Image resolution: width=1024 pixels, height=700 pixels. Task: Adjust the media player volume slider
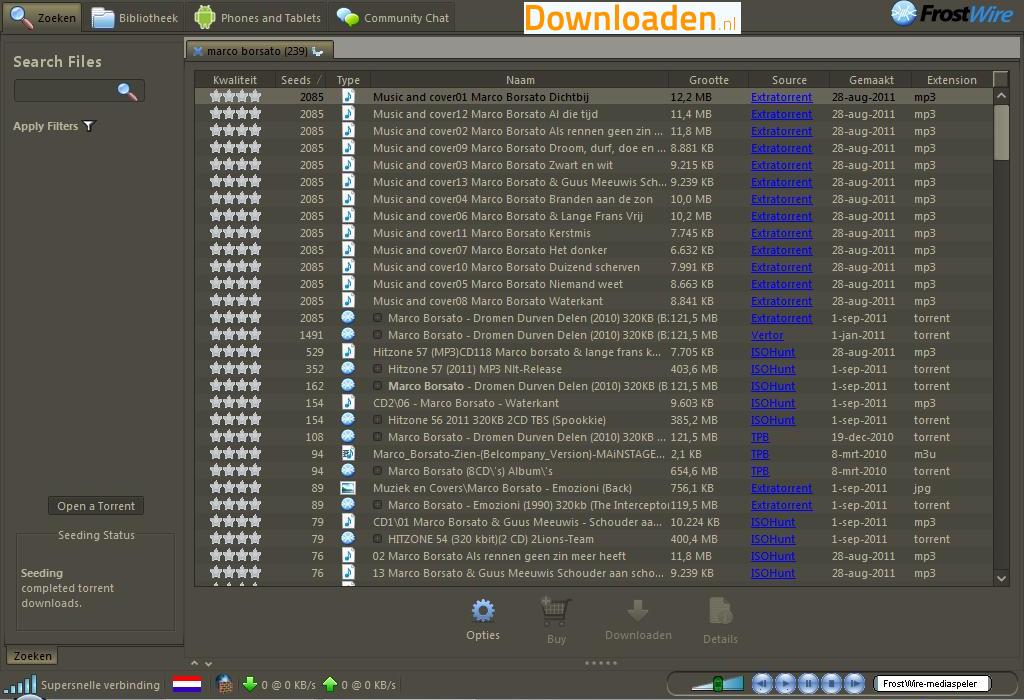pos(717,684)
